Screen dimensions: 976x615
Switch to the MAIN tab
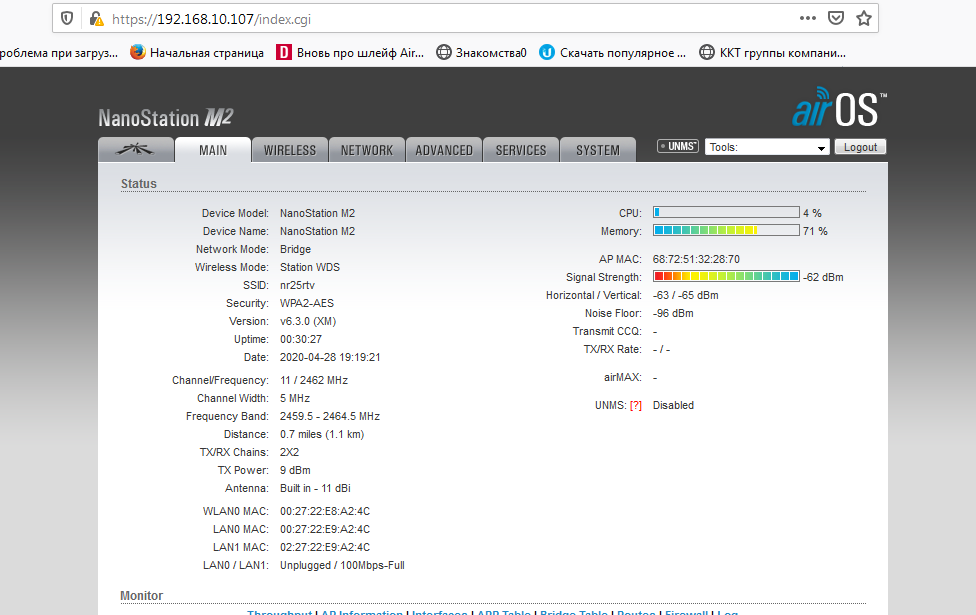(213, 150)
